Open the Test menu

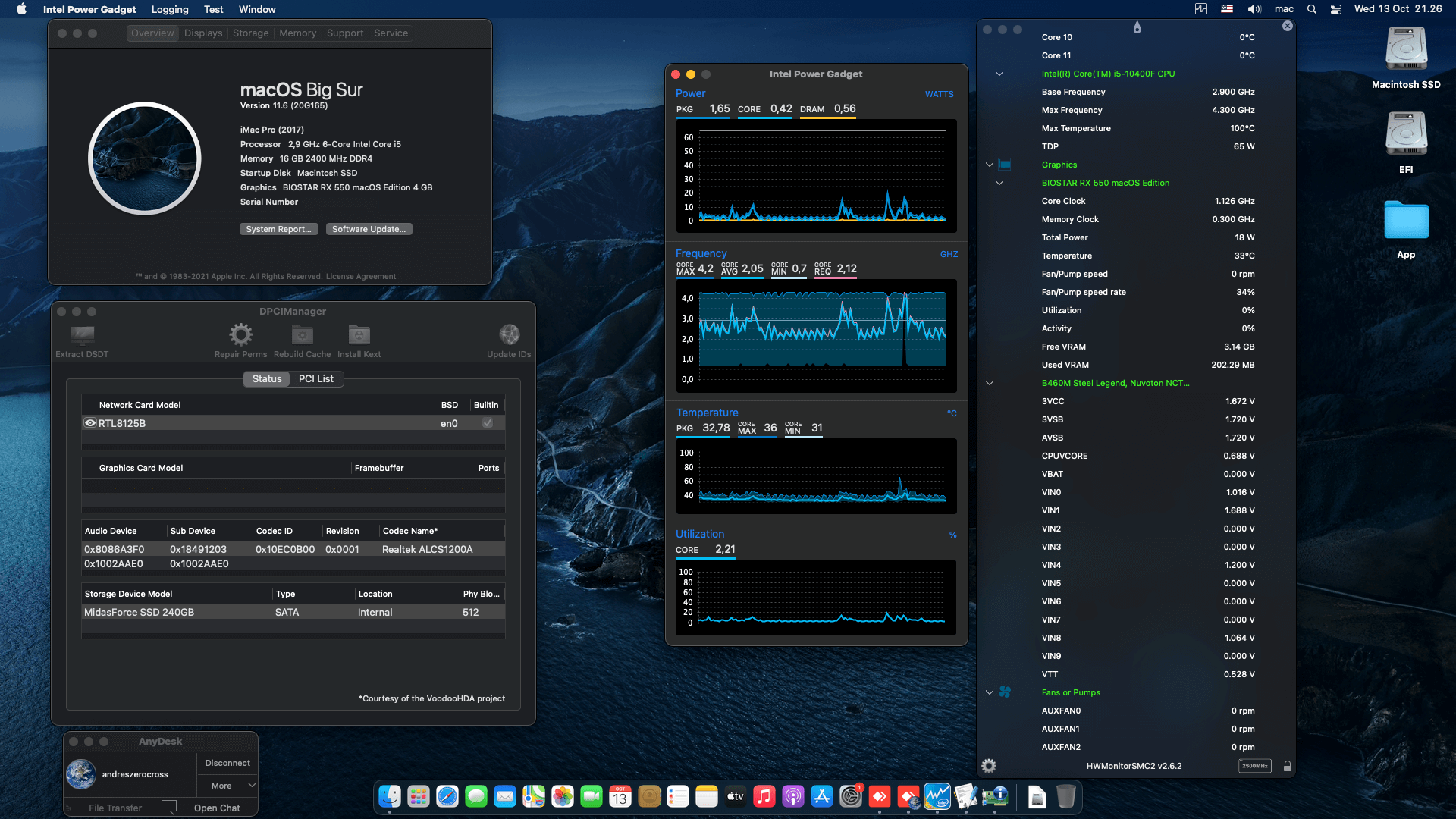pos(214,9)
